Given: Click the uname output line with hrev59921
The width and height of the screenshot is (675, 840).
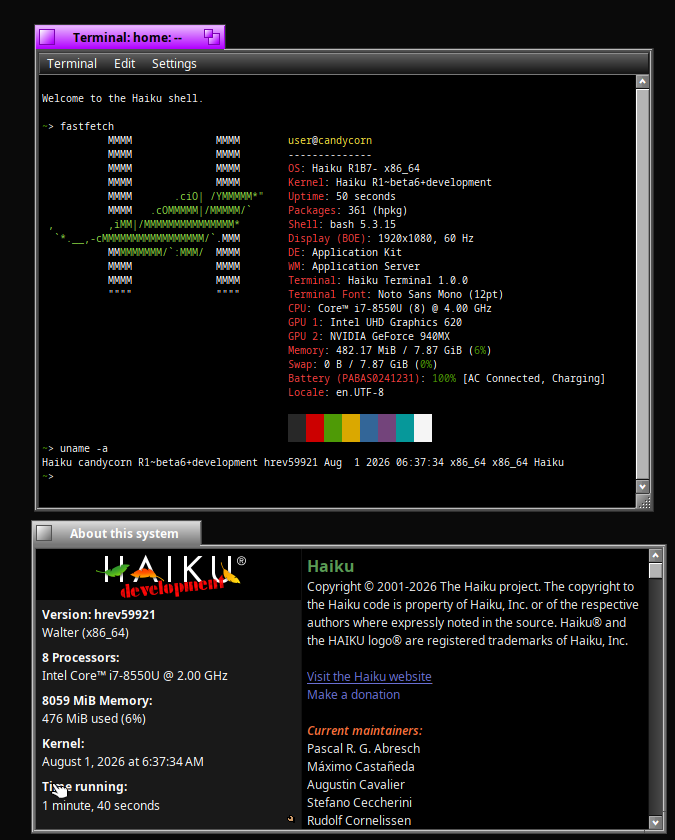Looking at the screenshot, I should (x=303, y=462).
